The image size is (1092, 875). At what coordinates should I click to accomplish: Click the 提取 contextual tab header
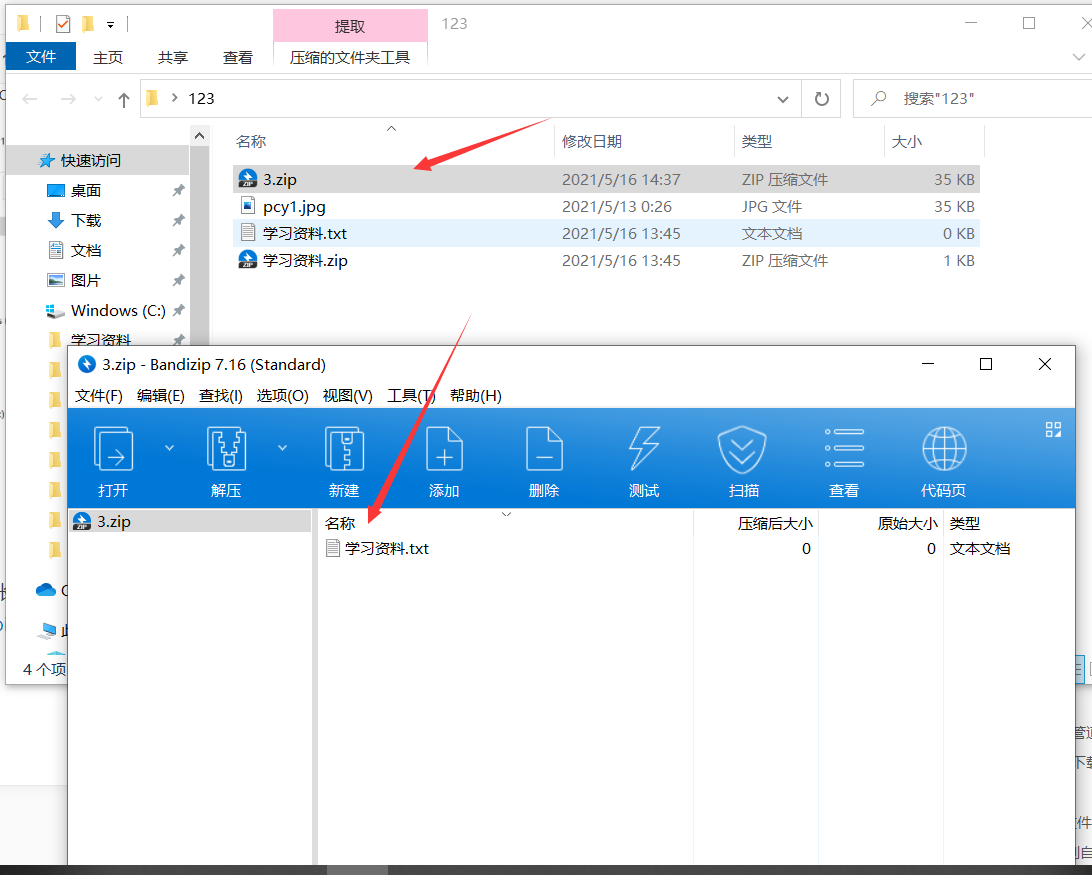click(x=350, y=26)
